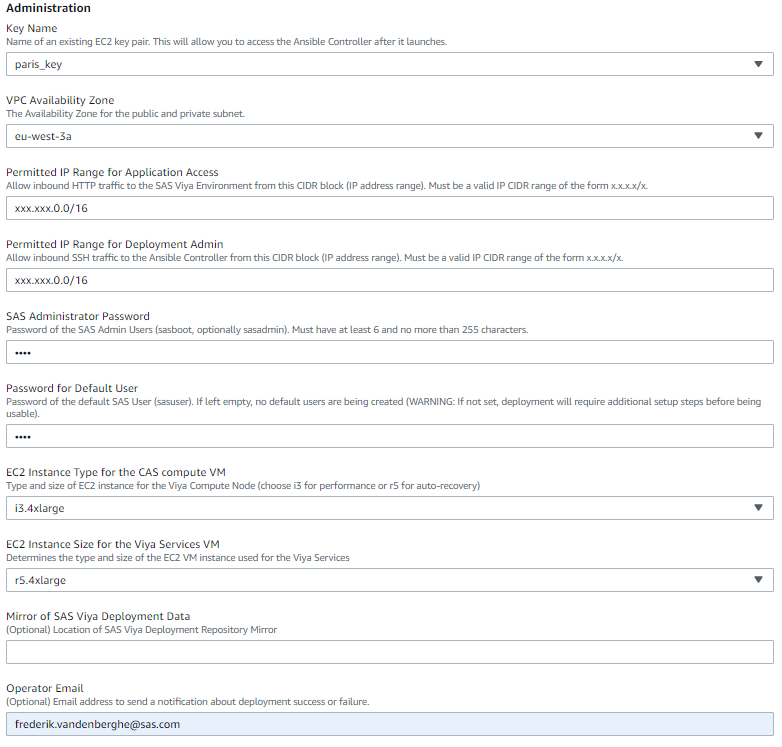Image resolution: width=782 pixels, height=747 pixels.
Task: Click the sasuser default password WARNING description
Action: tap(384, 407)
